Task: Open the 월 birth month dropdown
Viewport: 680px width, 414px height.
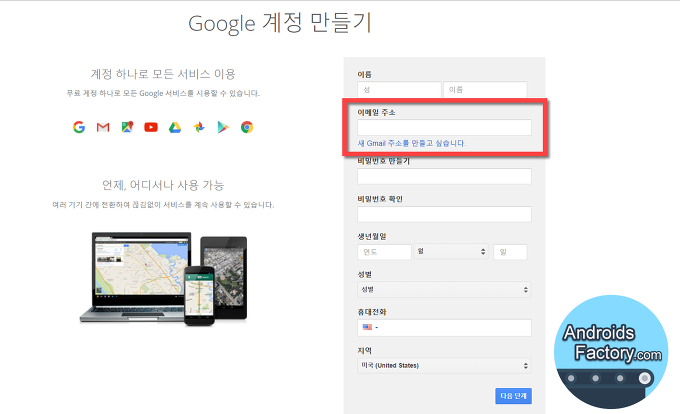Action: pos(451,251)
